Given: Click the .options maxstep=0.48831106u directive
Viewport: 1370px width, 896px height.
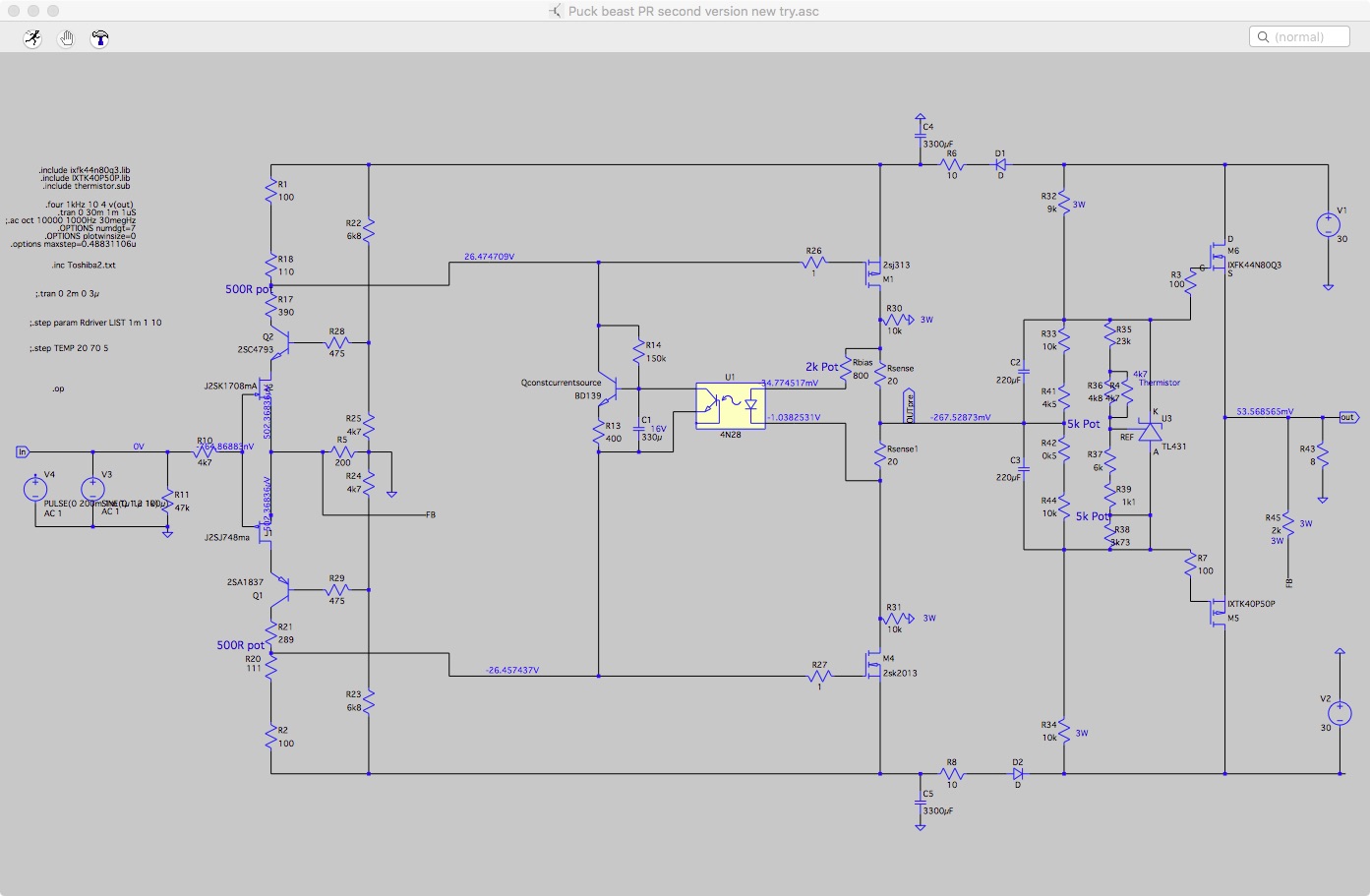Looking at the screenshot, I should [74, 244].
